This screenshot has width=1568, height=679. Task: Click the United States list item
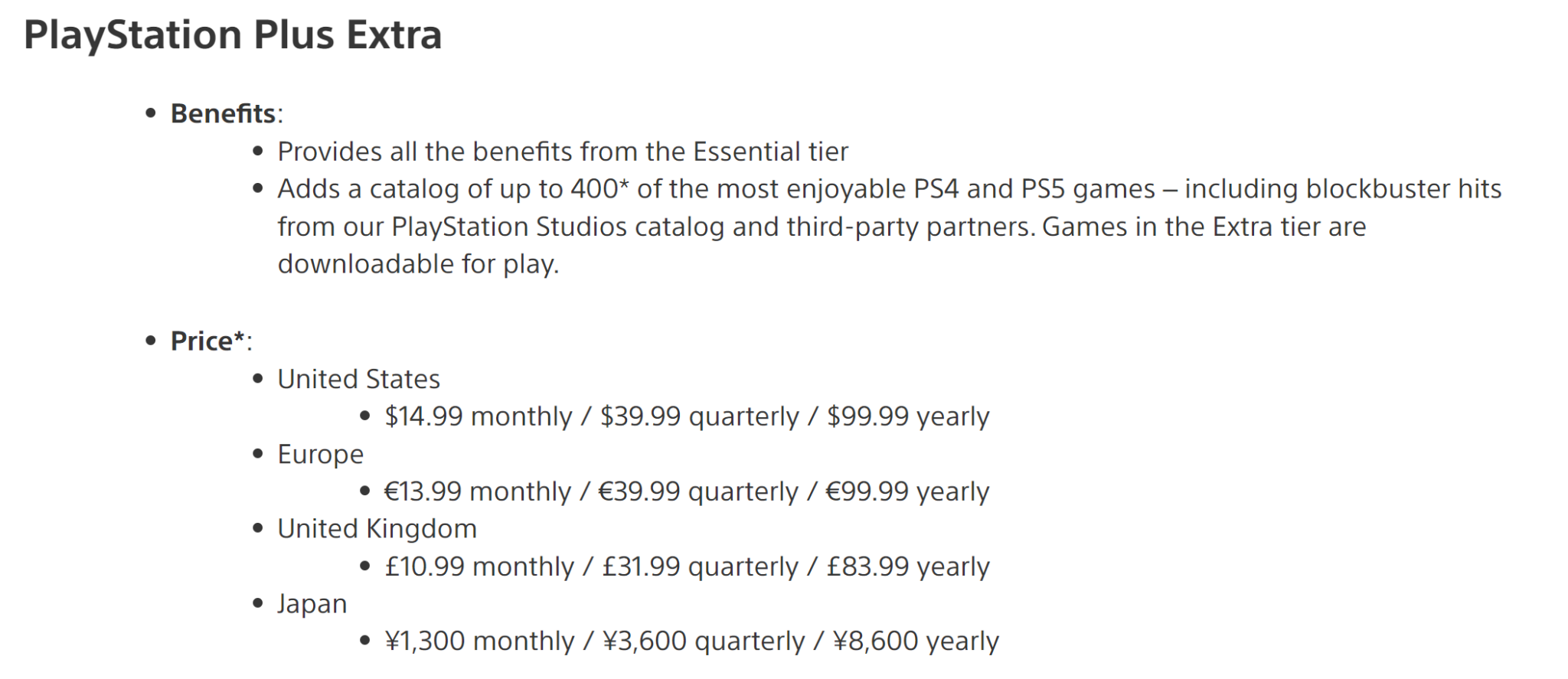358,379
